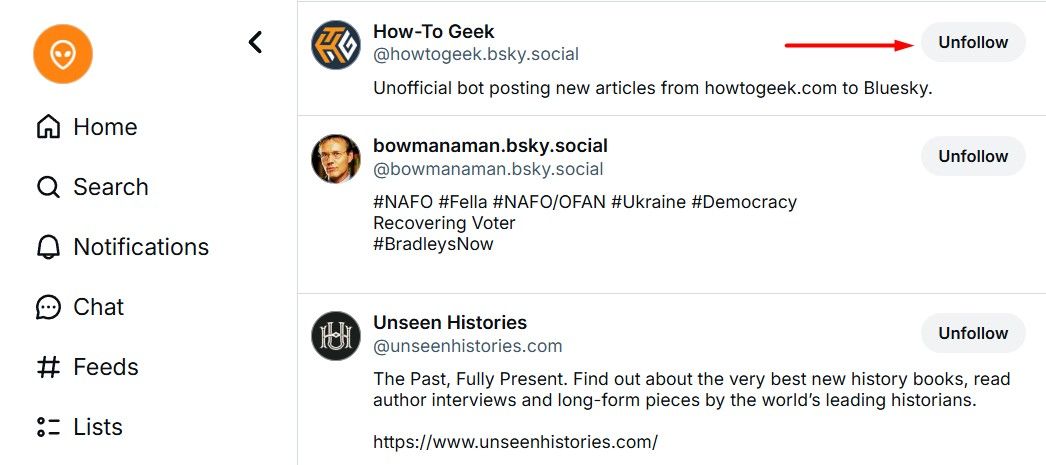The height and width of the screenshot is (465, 1046).
Task: Click the Search magnifier icon
Action: (x=48, y=187)
